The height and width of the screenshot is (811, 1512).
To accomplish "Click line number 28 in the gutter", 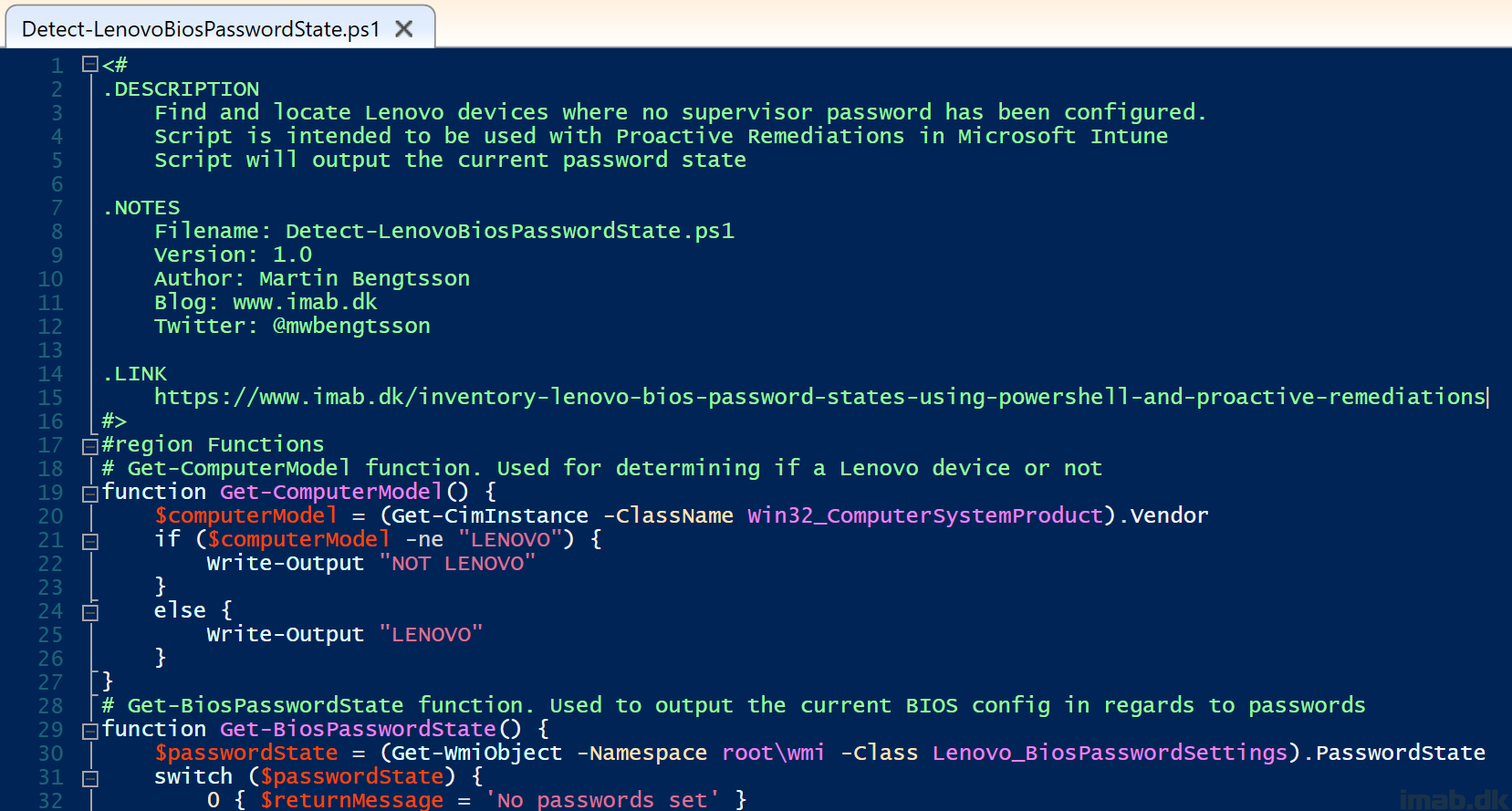I will pos(50,706).
